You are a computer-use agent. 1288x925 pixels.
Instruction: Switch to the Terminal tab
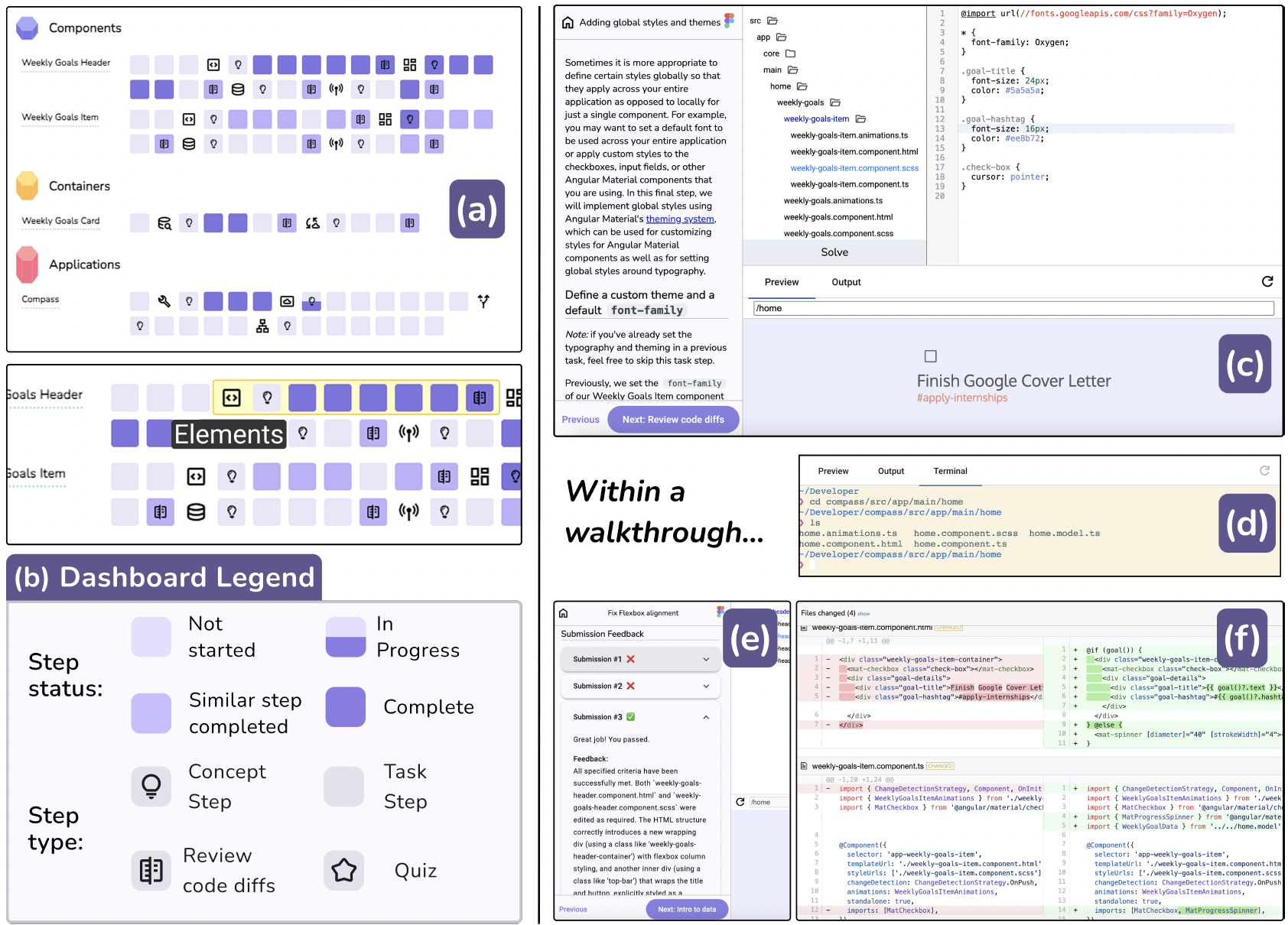tap(950, 471)
